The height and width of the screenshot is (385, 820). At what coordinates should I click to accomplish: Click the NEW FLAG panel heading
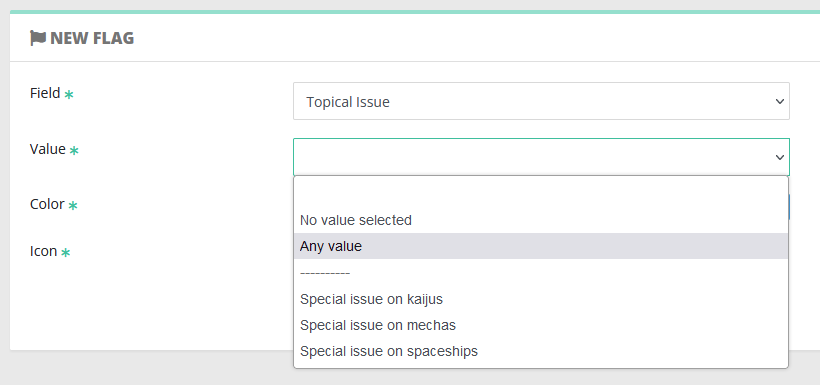82,38
